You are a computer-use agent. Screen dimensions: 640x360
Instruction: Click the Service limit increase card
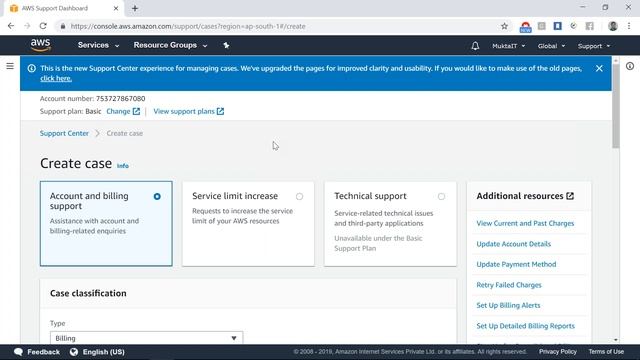[248, 224]
